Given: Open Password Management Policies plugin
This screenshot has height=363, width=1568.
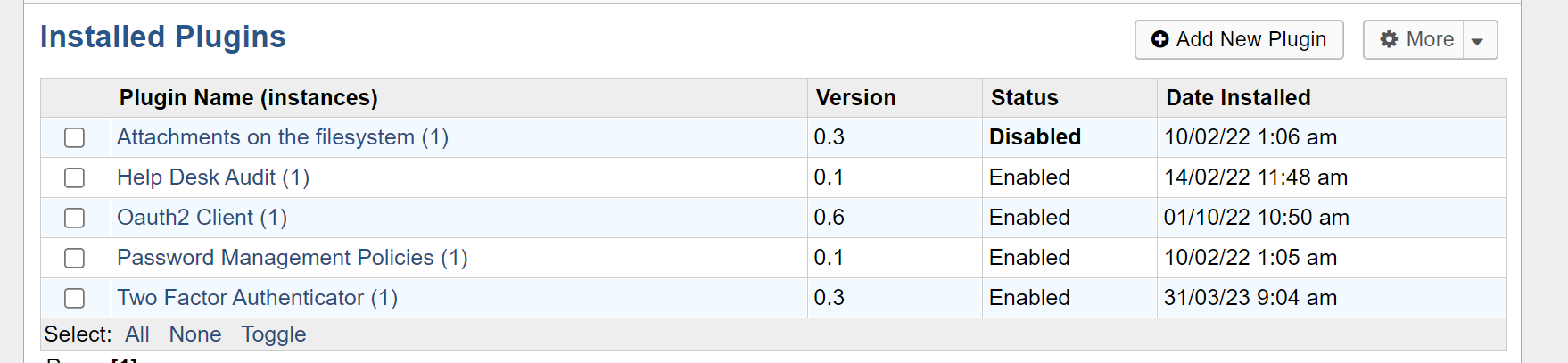Looking at the screenshot, I should point(292,258).
